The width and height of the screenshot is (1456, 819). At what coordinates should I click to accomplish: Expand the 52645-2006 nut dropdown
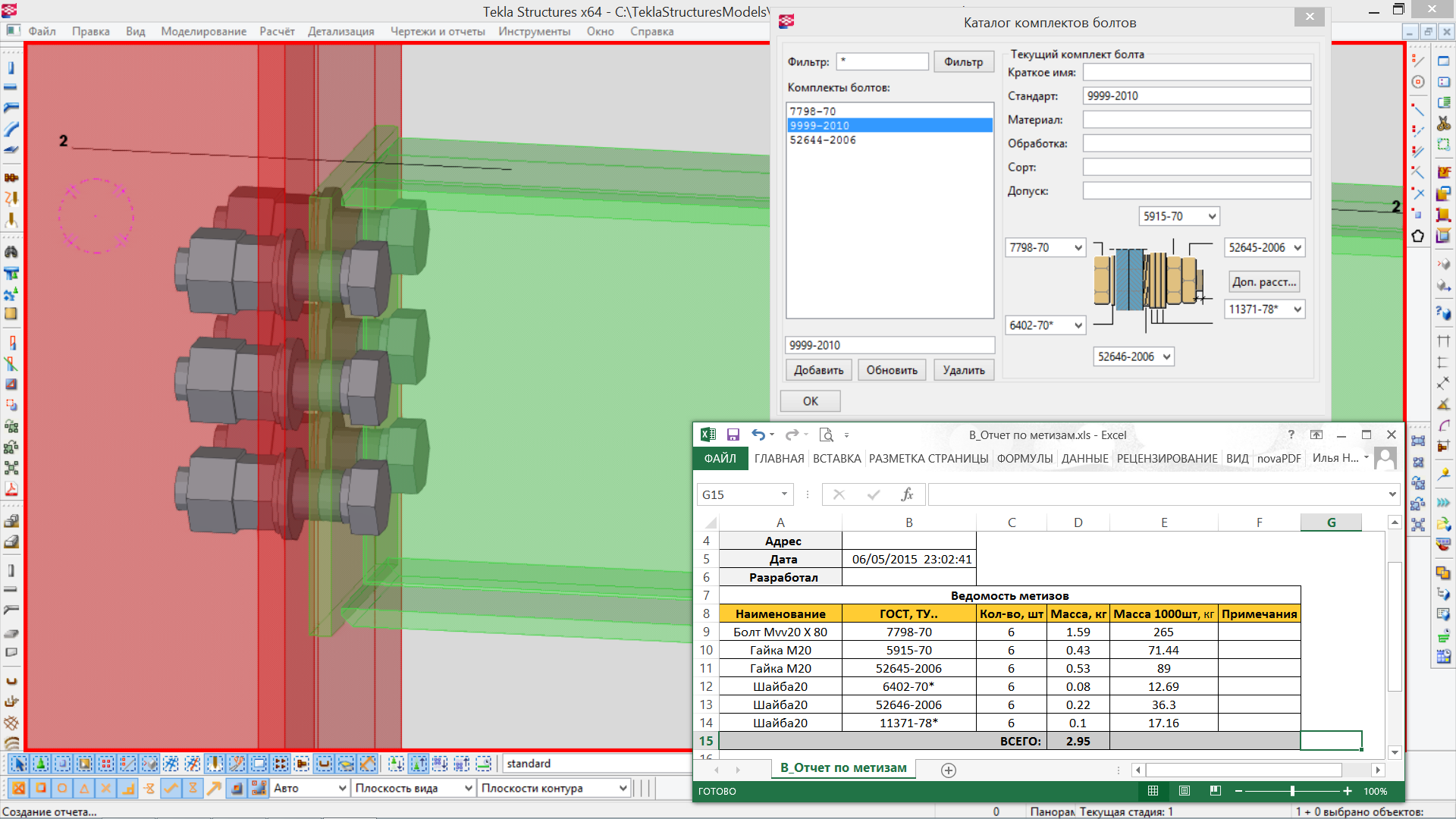[x=1298, y=248]
